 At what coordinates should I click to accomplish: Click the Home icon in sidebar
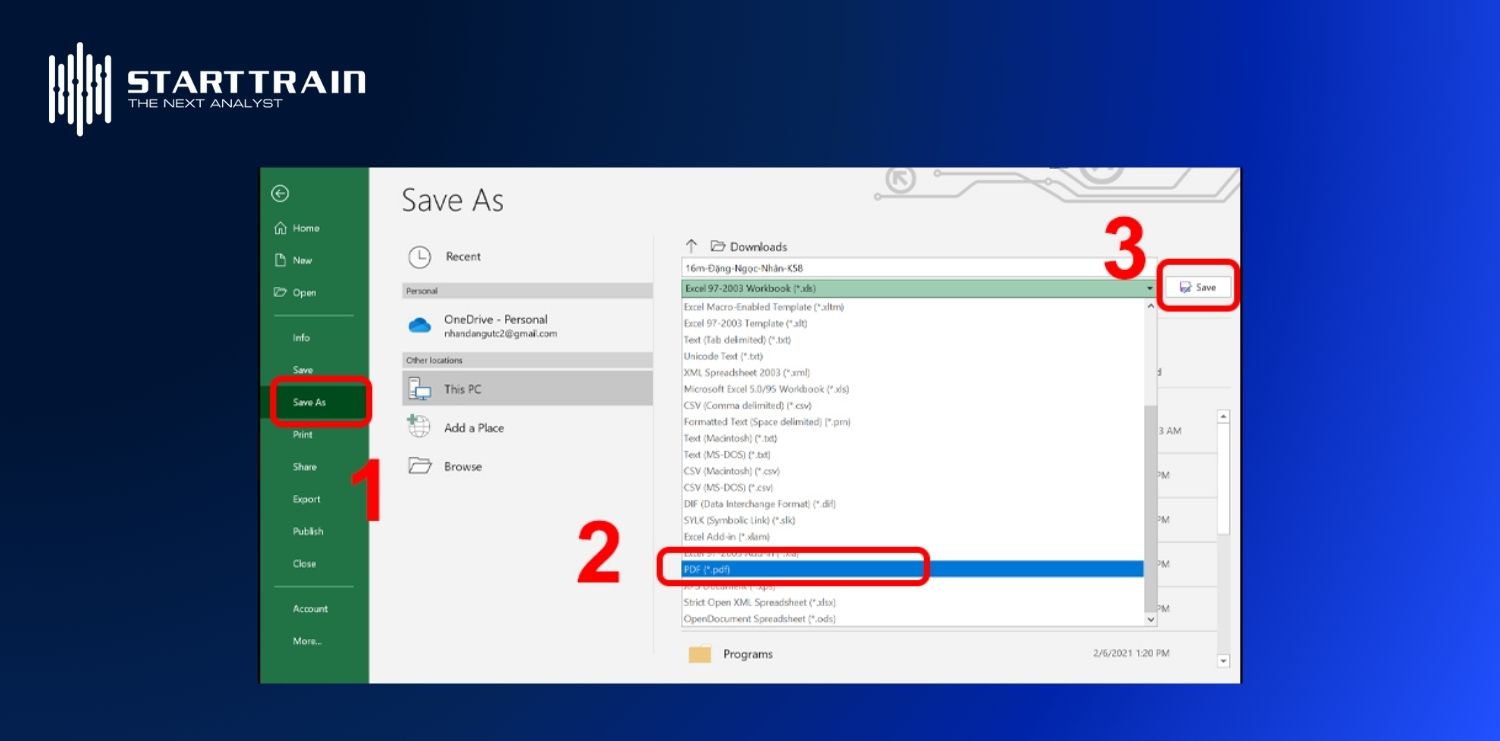tap(280, 228)
